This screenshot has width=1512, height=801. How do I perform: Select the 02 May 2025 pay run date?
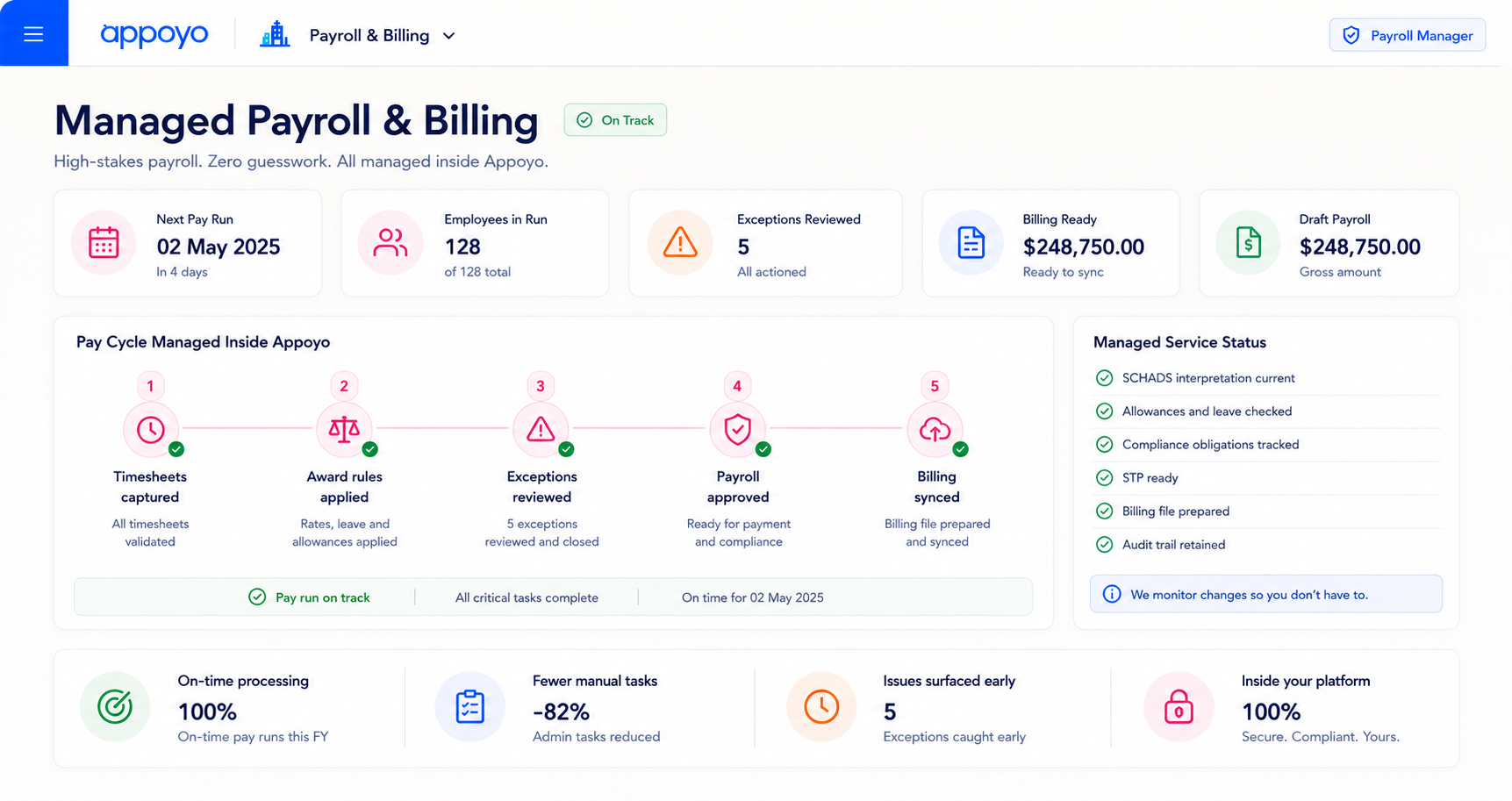(x=219, y=247)
